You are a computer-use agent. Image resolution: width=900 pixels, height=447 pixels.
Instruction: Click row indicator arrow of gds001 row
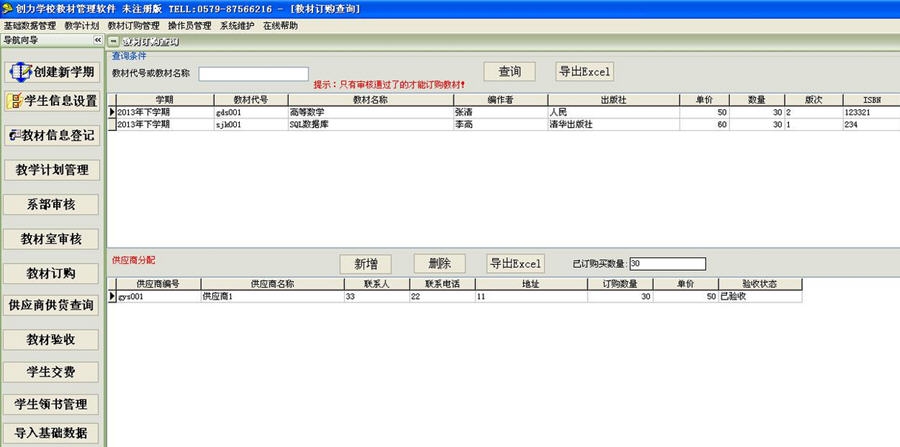click(x=112, y=112)
